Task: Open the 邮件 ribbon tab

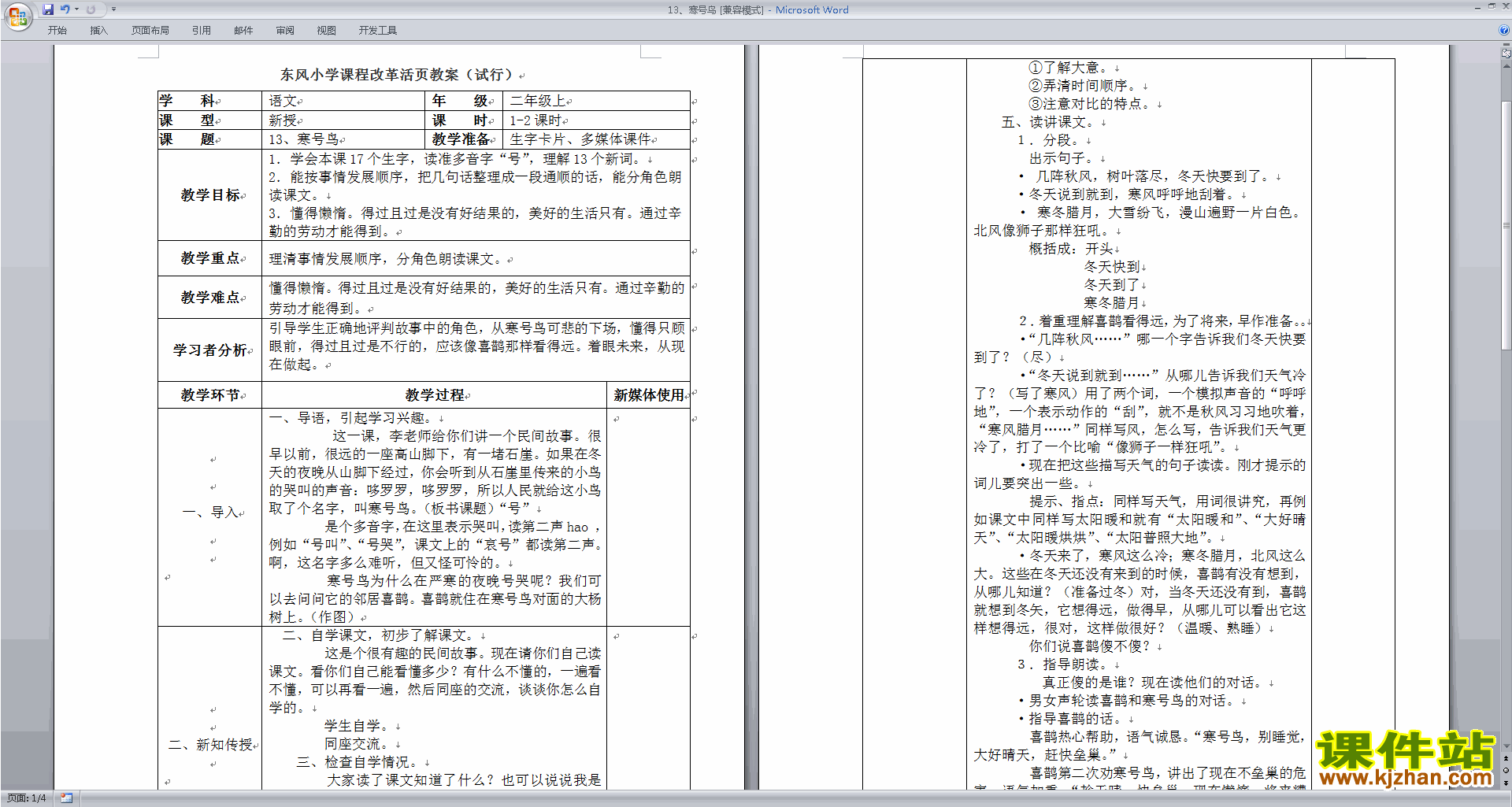Action: coord(243,31)
